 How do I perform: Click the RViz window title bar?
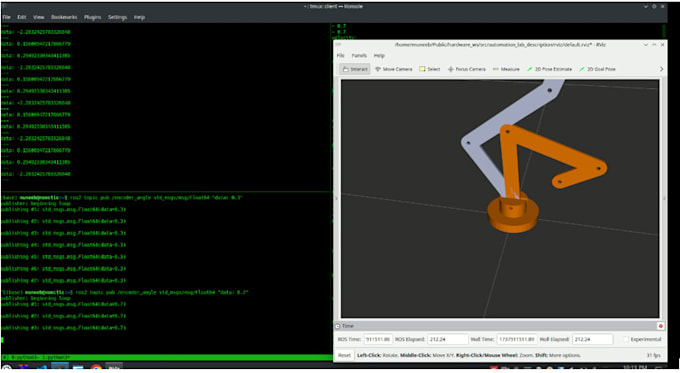(x=500, y=45)
